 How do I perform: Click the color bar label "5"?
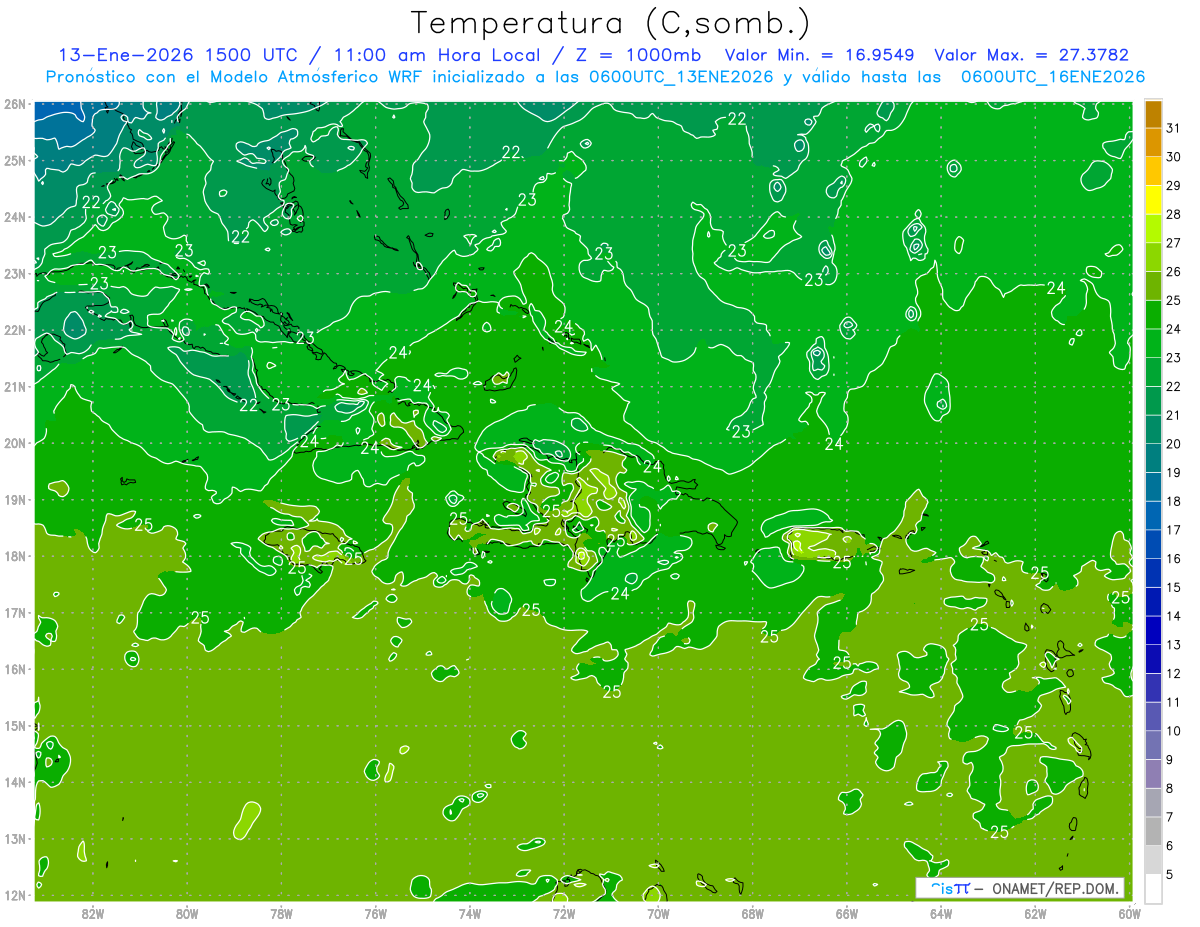pyautogui.click(x=1171, y=874)
